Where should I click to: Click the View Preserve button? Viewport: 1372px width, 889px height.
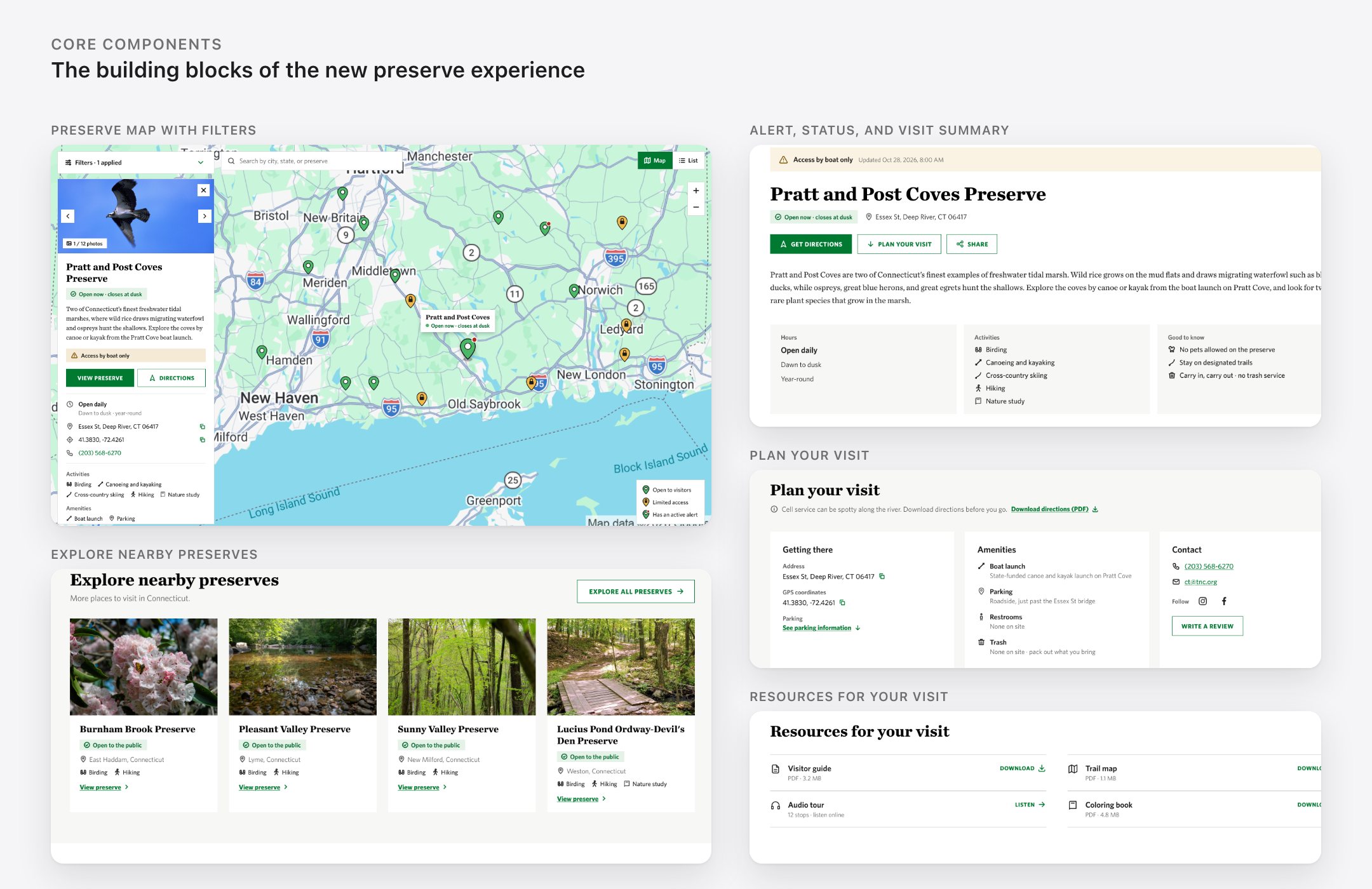point(100,378)
